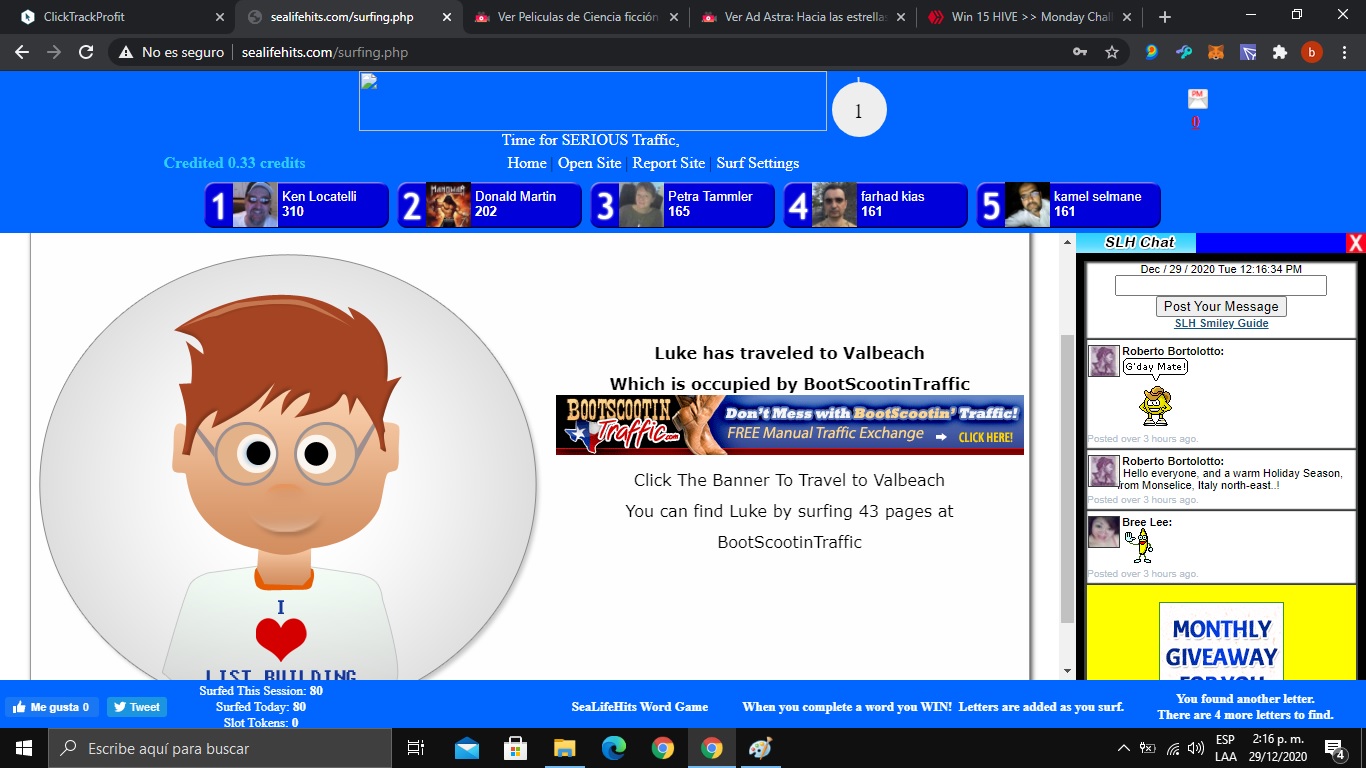This screenshot has width=1366, height=768.
Task: Click the MetaMask fox extension icon
Action: [1215, 52]
